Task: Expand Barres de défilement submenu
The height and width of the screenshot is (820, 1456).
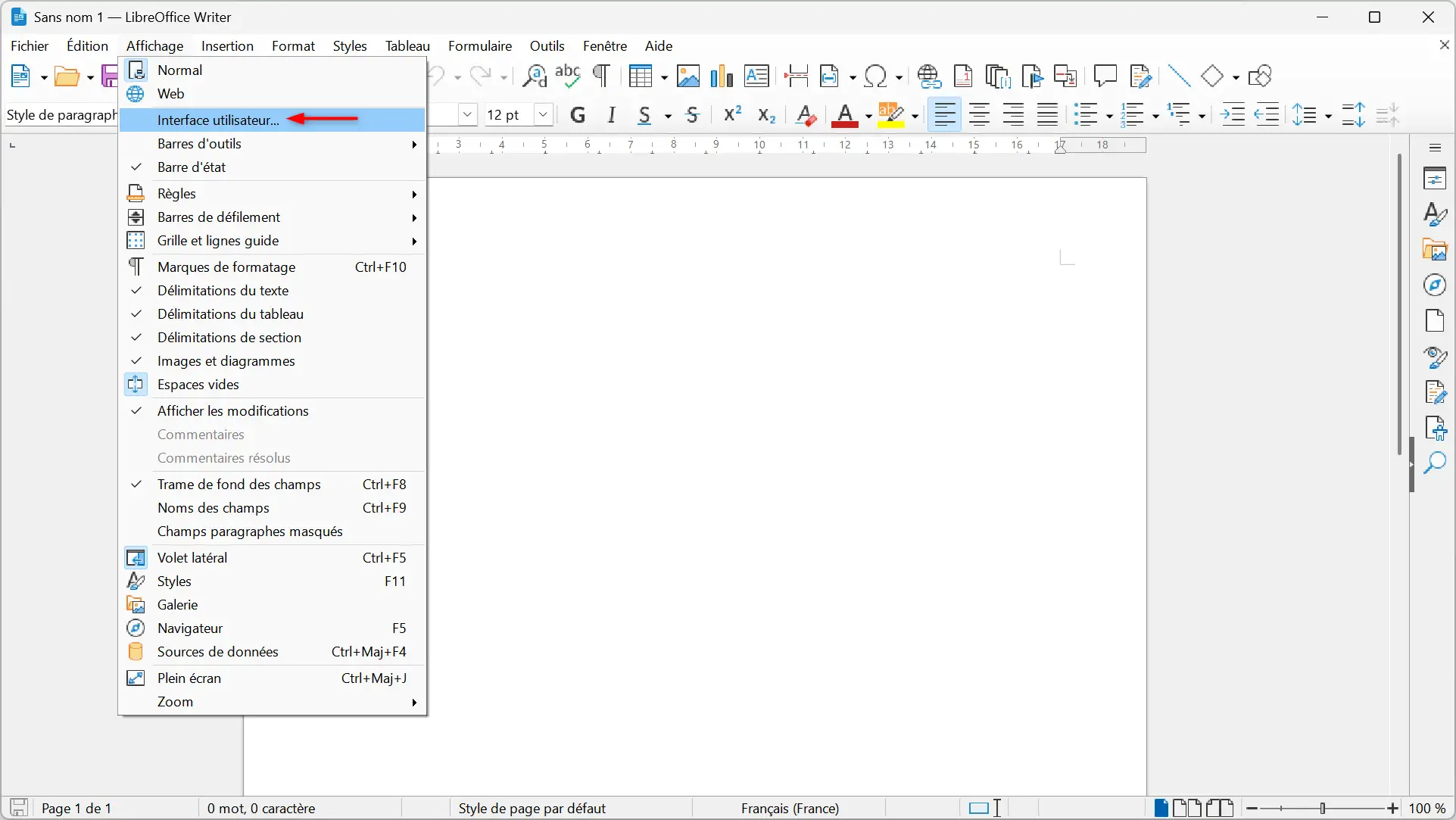Action: [273, 217]
